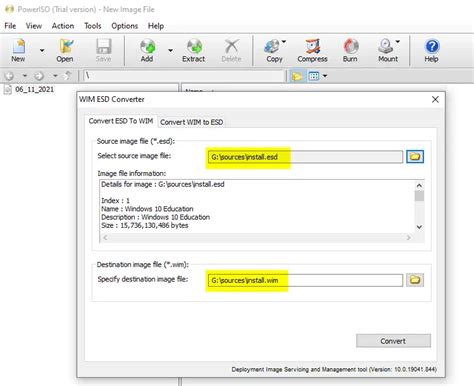This screenshot has height=386, width=474.
Task: Click the 'Details for image' line
Action: click(163, 184)
